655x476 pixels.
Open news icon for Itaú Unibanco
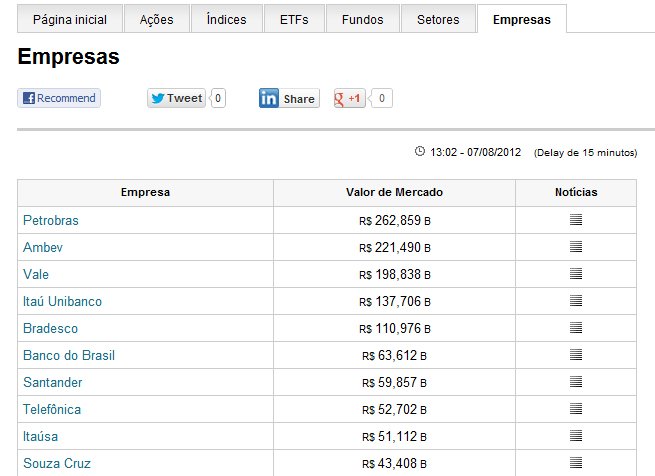tap(576, 300)
